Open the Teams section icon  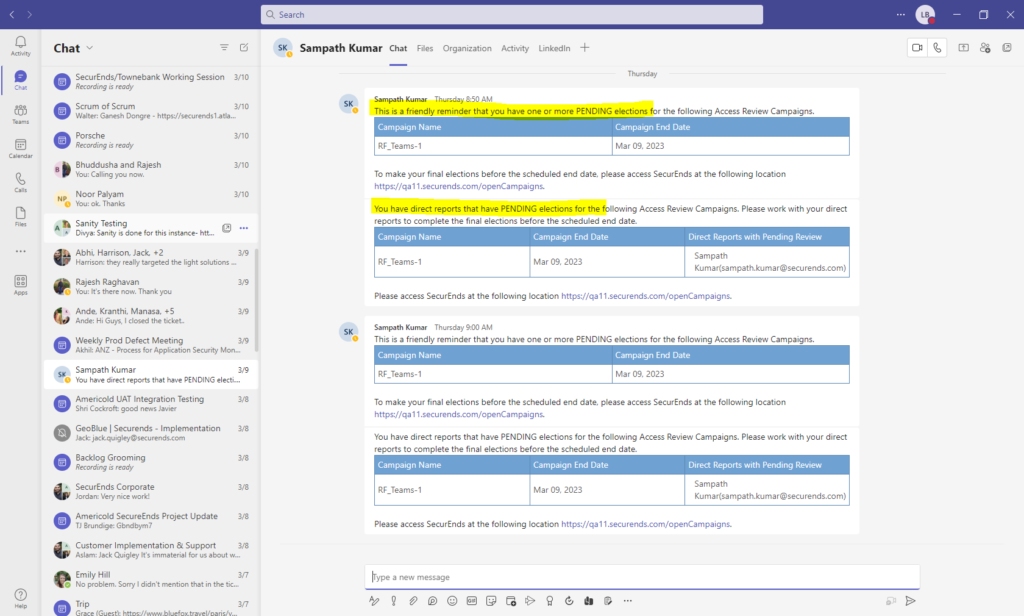tap(20, 114)
